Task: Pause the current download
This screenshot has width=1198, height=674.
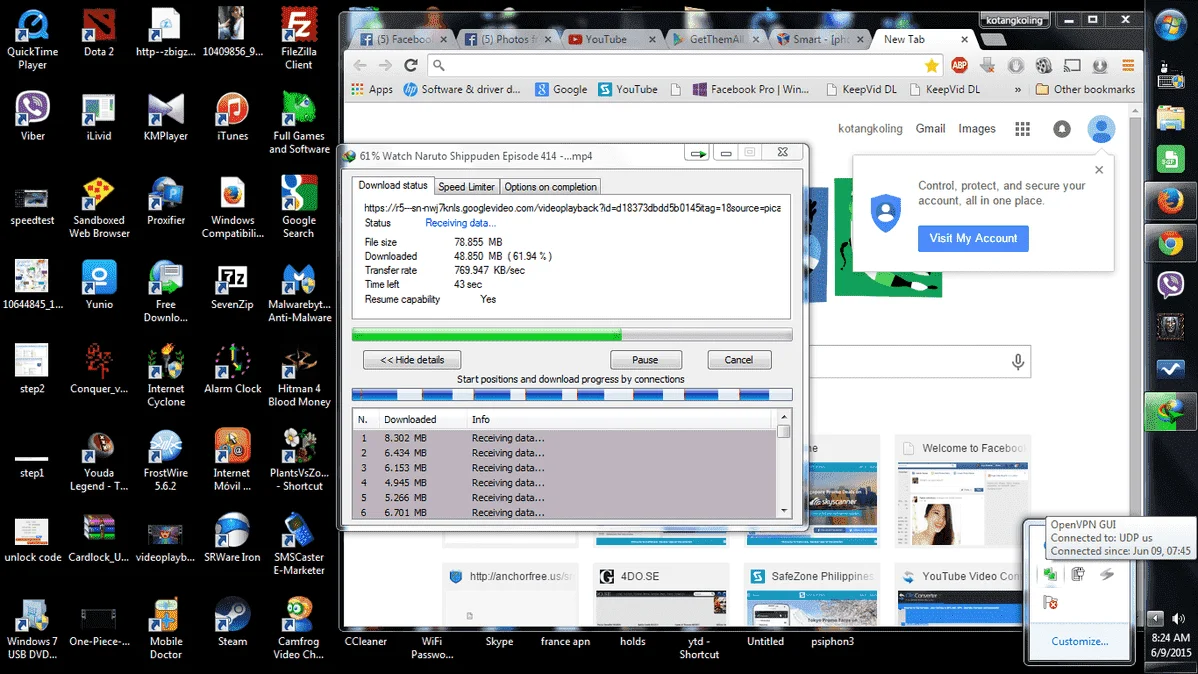Action: 645,360
